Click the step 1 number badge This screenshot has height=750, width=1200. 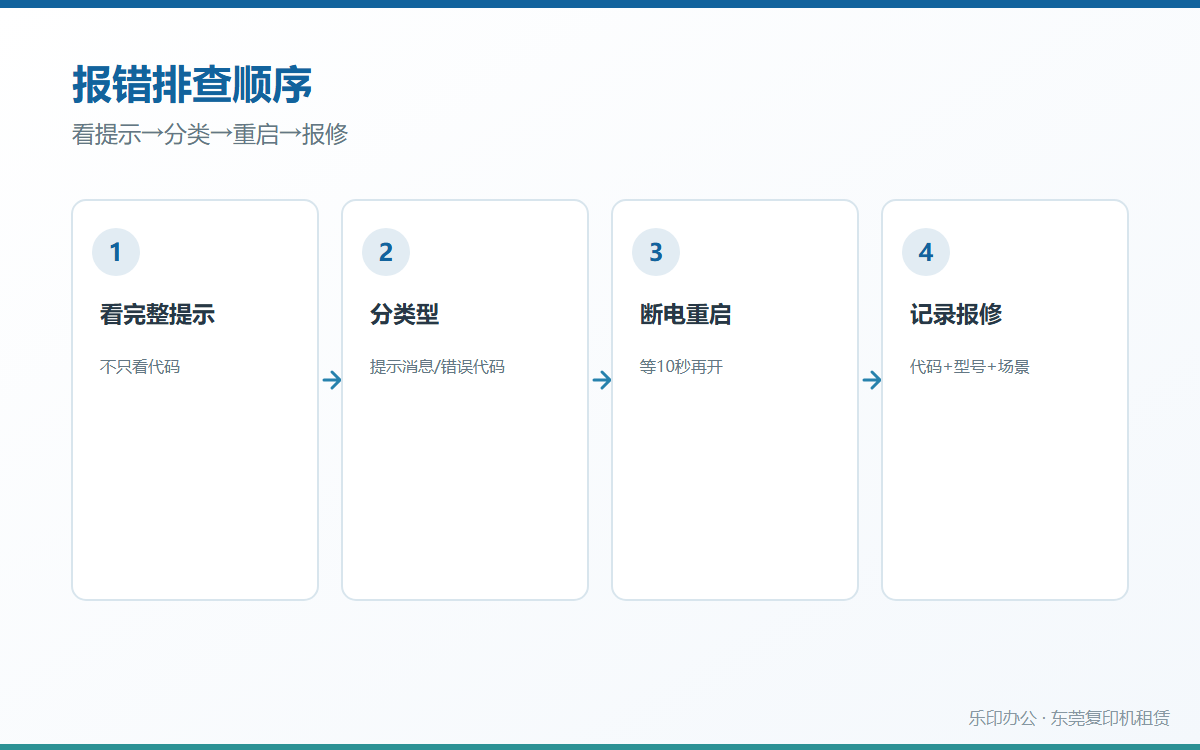(x=116, y=252)
